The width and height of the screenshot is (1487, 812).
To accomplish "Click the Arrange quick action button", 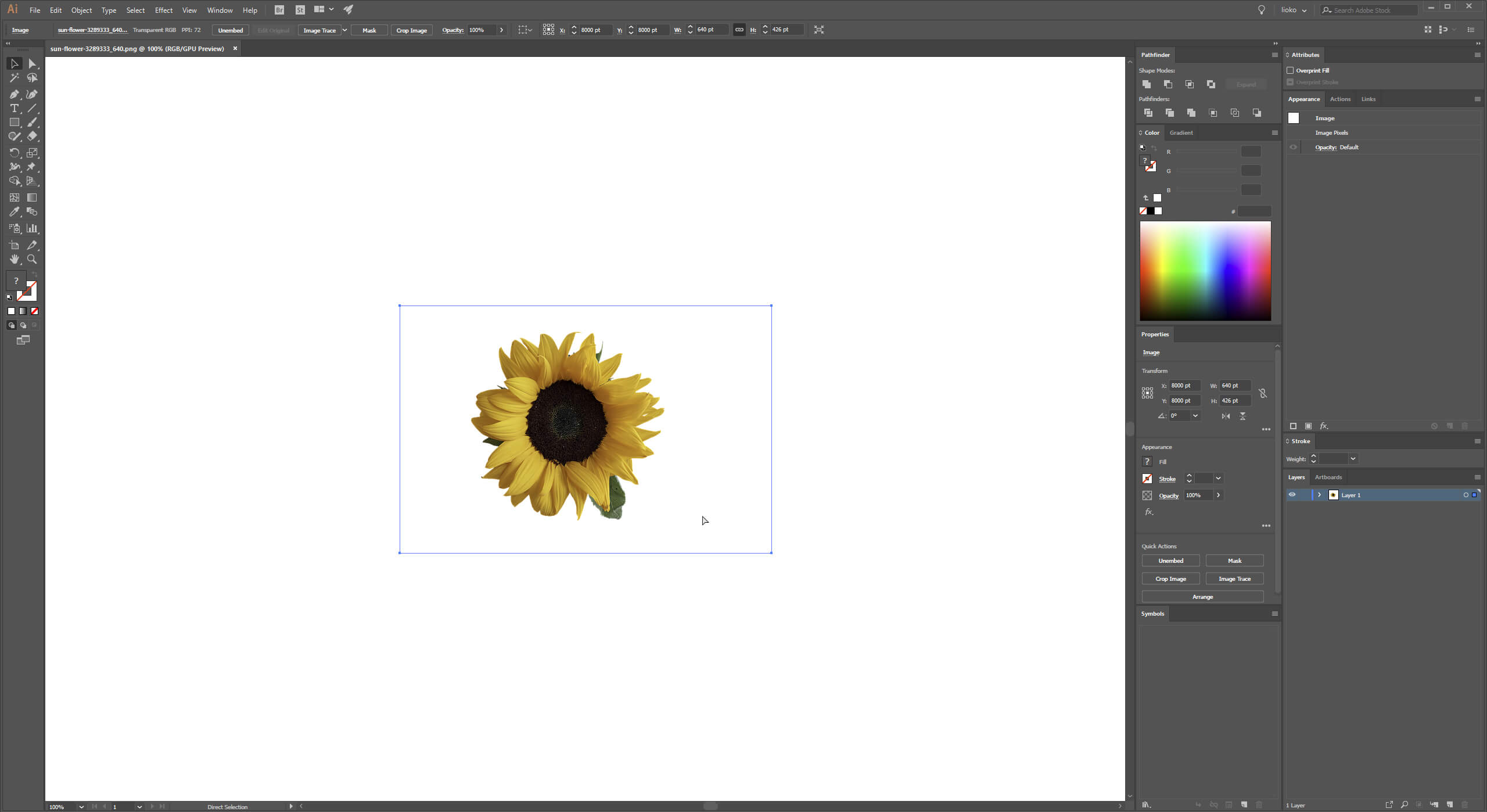I will pyautogui.click(x=1202, y=597).
